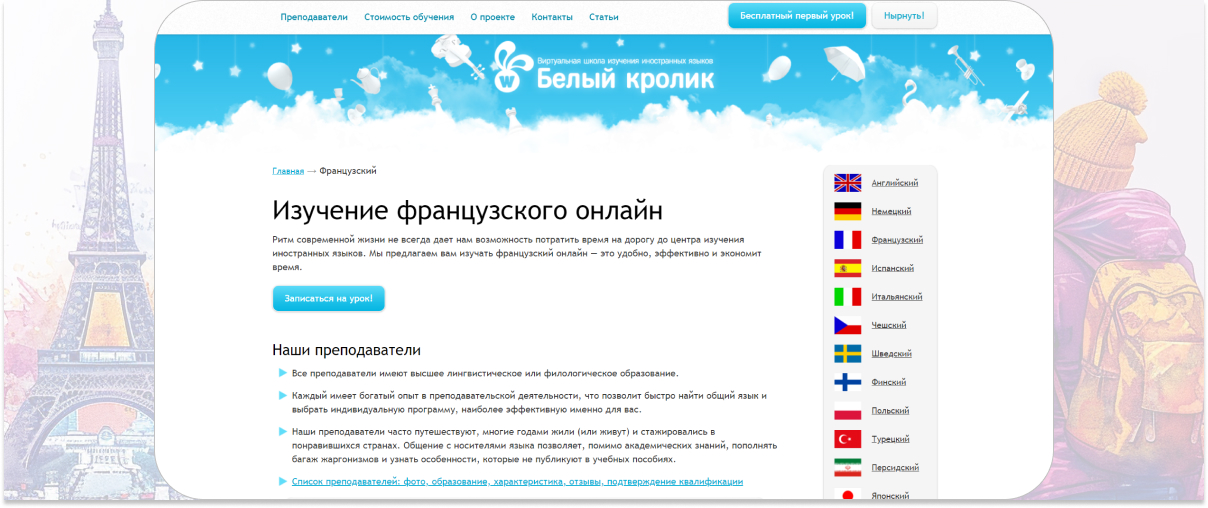Go to the О проекте page
This screenshot has height=508, width=1208.
(x=492, y=17)
